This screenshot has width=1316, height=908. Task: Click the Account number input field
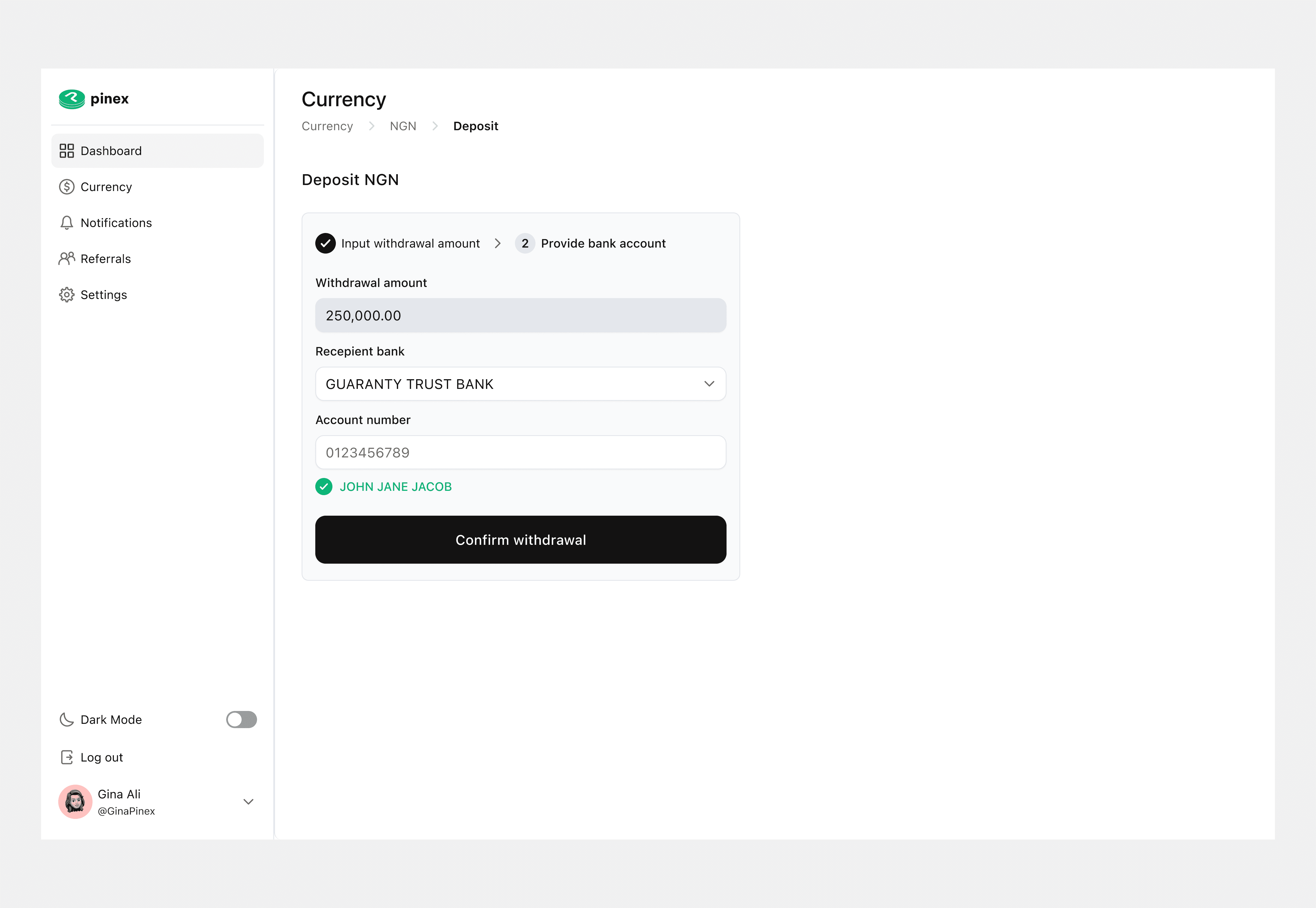pyautogui.click(x=520, y=452)
